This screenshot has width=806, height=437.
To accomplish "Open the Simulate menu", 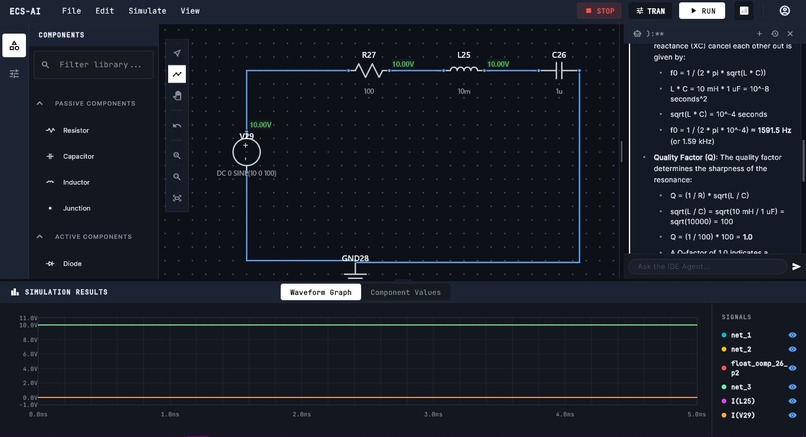I will (x=147, y=11).
